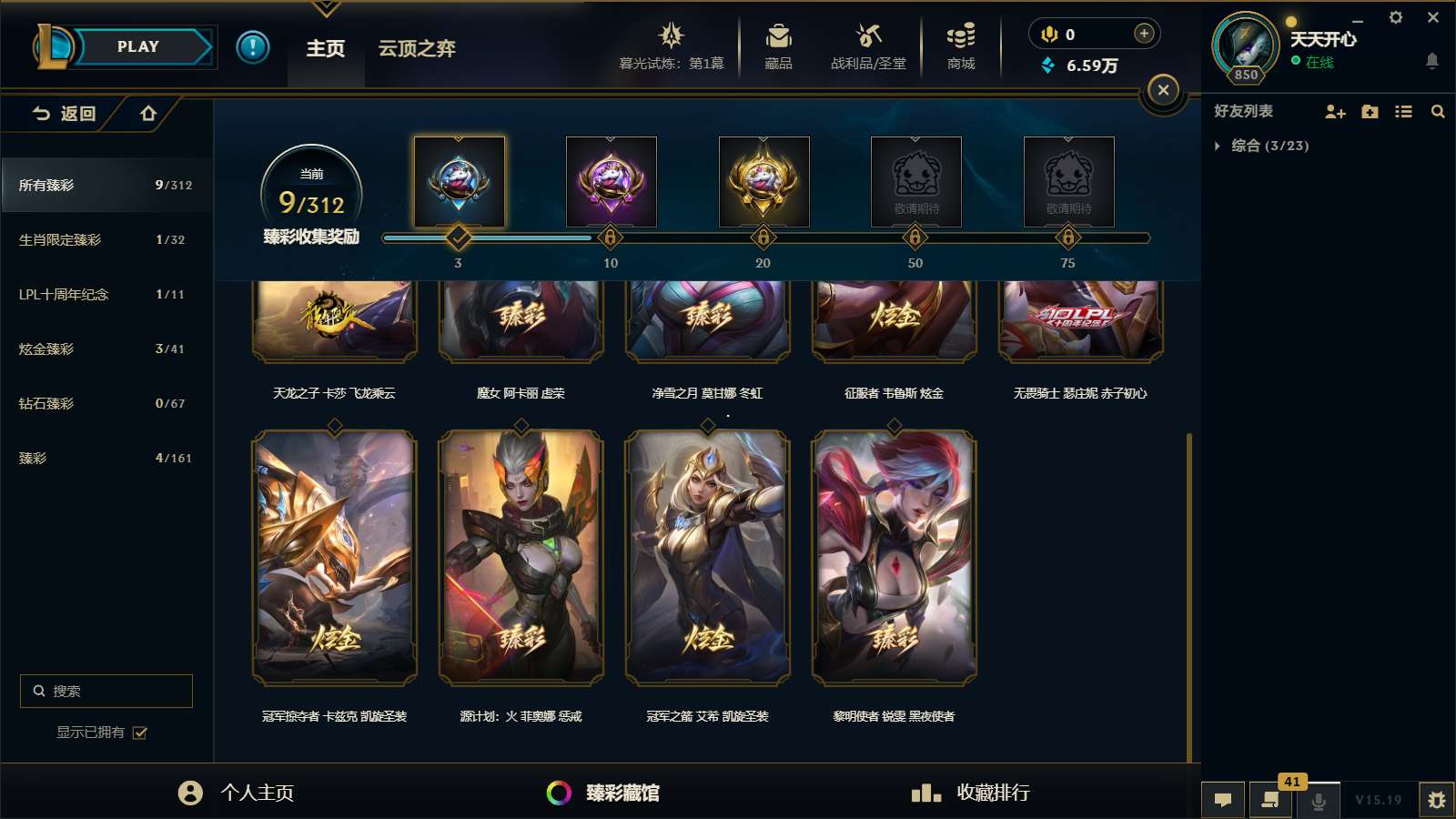Click the notification bell icon
1456x819 pixels.
pyautogui.click(x=1431, y=61)
